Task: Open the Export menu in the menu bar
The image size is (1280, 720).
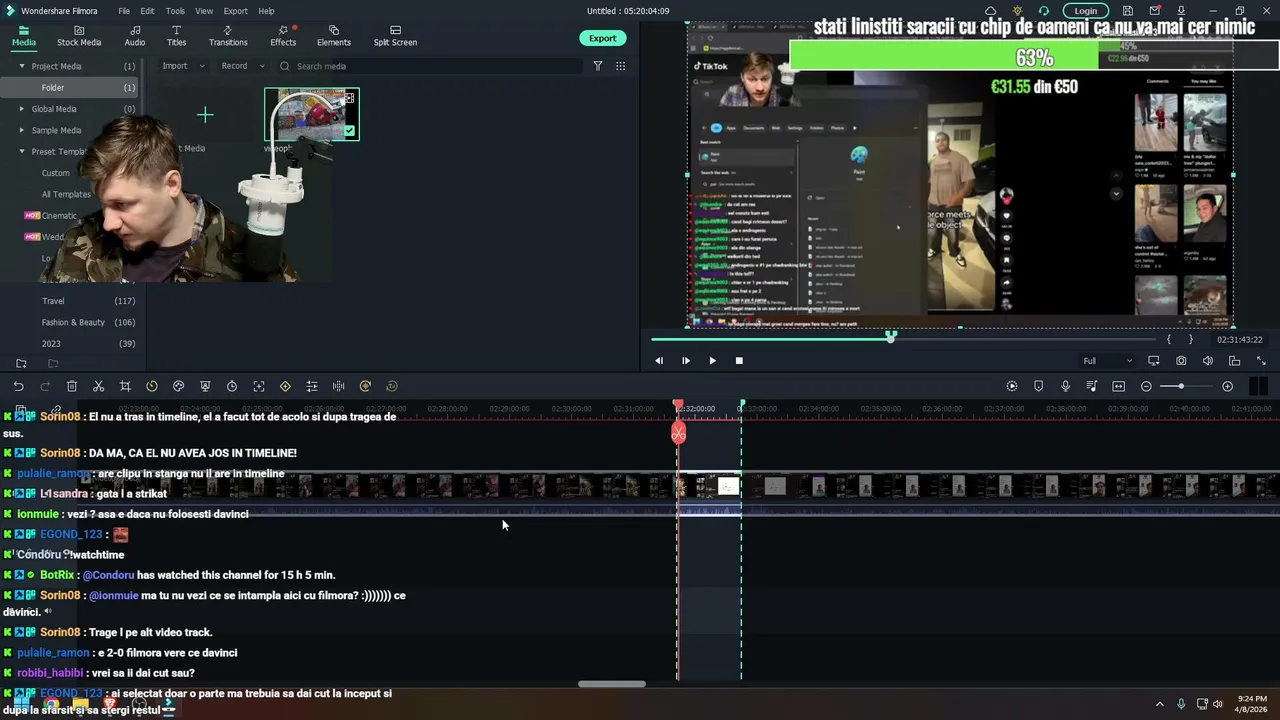Action: click(x=236, y=11)
